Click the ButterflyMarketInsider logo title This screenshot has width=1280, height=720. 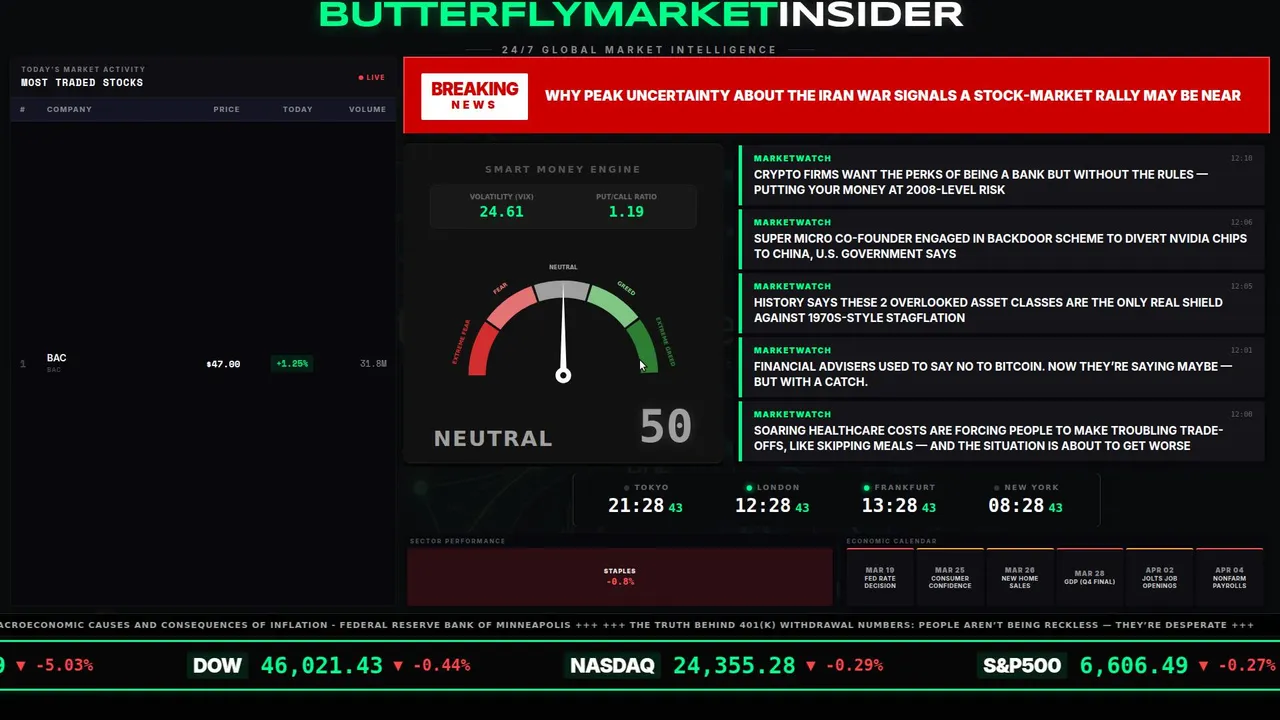point(640,14)
